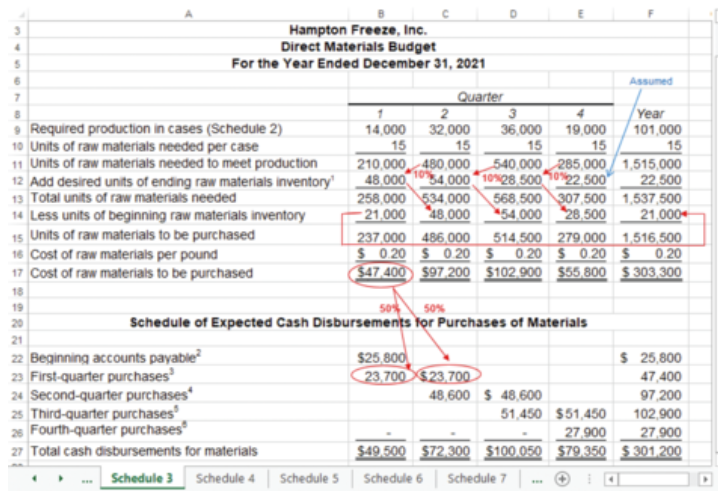Click the active Schedule 3 tab
Viewport: 718px width, 493px height.
pyautogui.click(x=142, y=479)
